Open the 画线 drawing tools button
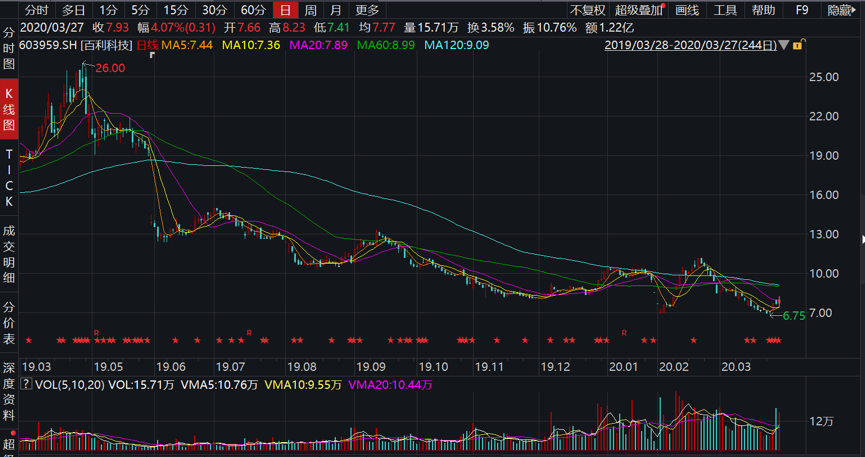The image size is (865, 457). (687, 10)
